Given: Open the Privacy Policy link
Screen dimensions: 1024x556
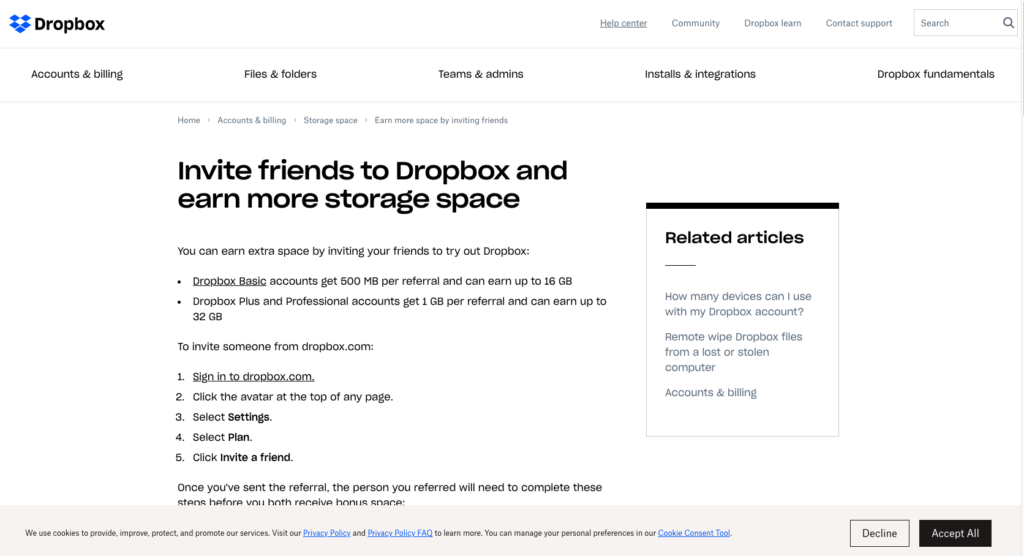Looking at the screenshot, I should click(327, 533).
